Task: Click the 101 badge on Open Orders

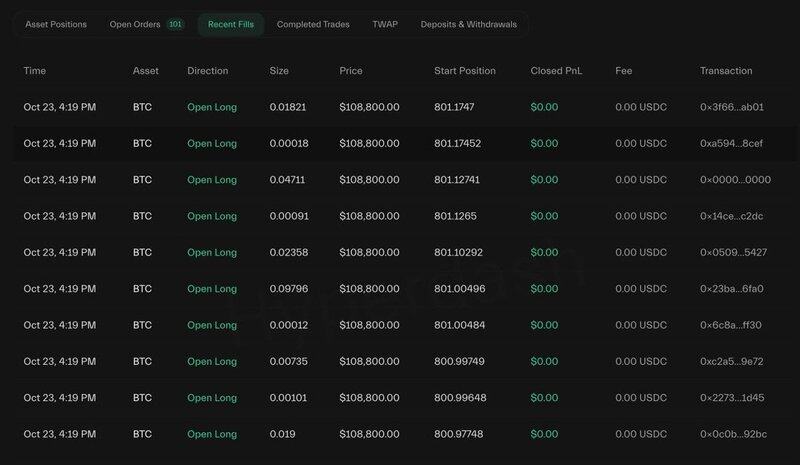Action: coord(175,24)
